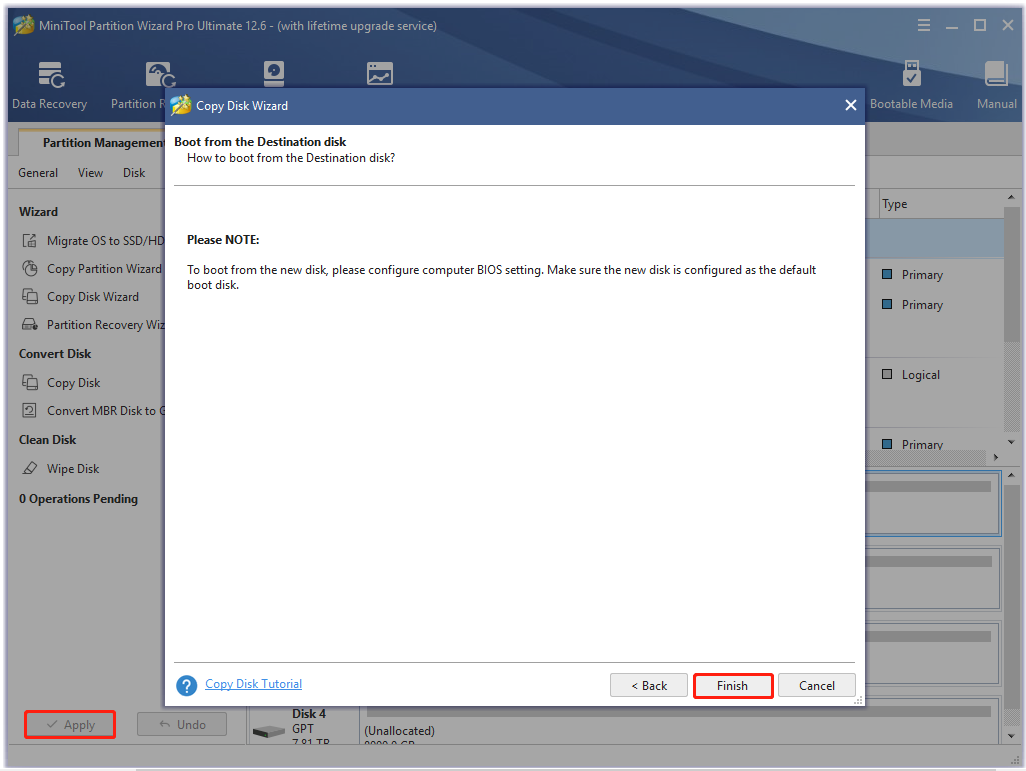Click the scrollbar down arrow beside the disk list
The image size is (1026, 771).
click(1011, 442)
